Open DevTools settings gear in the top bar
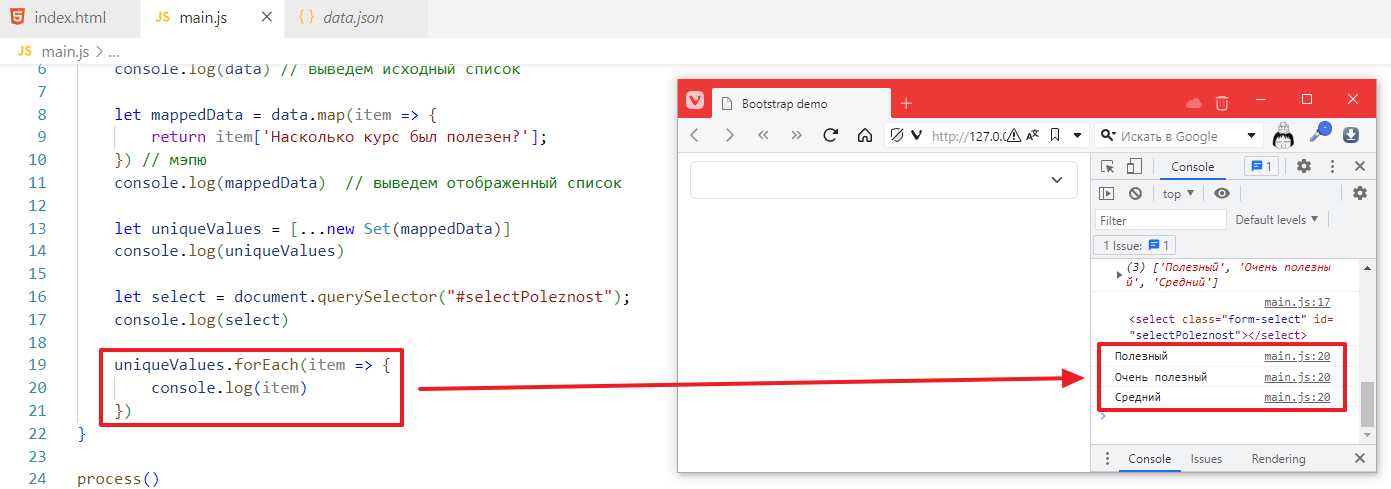The height and width of the screenshot is (489, 1391). point(1303,167)
